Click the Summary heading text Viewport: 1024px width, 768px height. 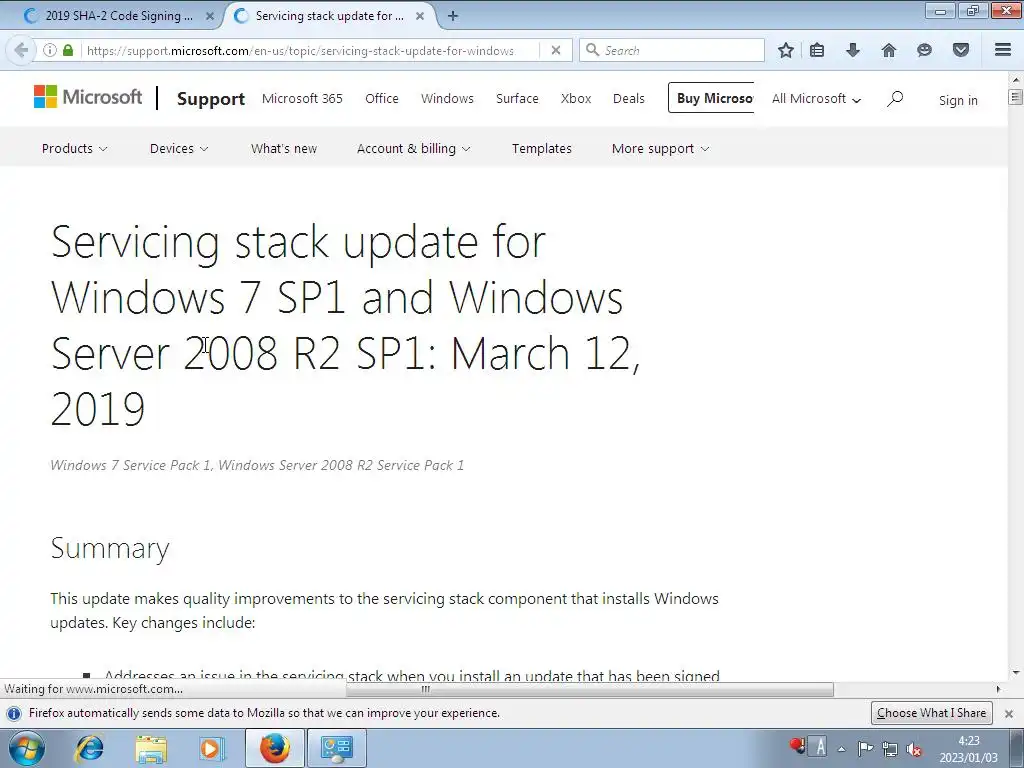pyautogui.click(x=110, y=549)
